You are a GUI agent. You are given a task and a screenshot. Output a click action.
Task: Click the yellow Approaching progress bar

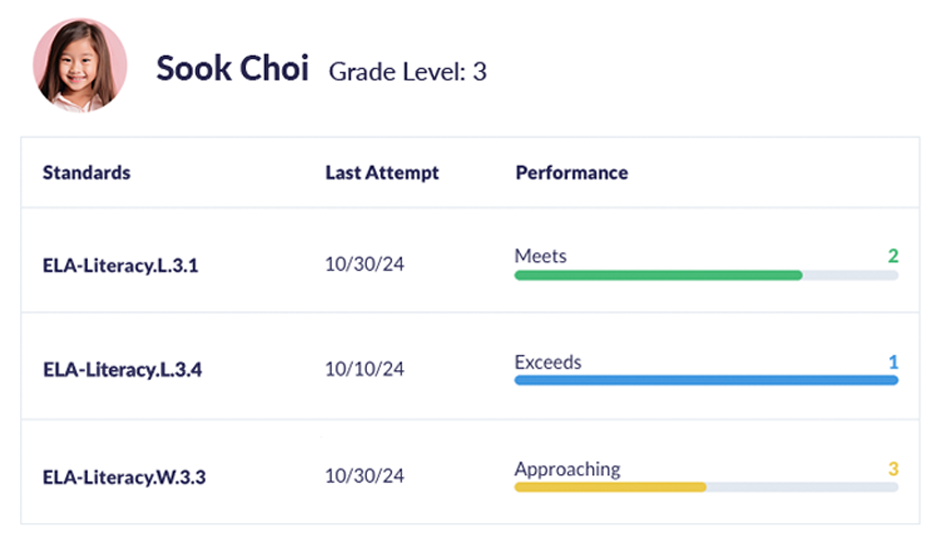[x=706, y=487]
